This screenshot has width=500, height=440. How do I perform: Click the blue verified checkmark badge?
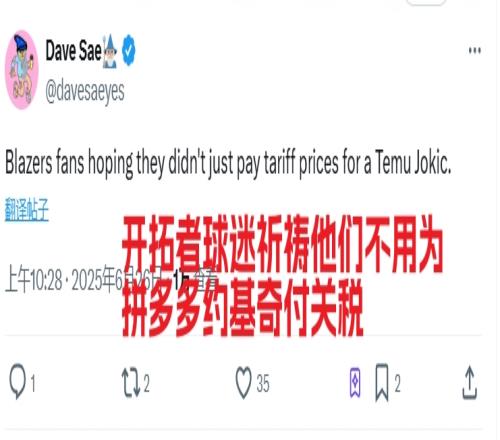click(129, 50)
